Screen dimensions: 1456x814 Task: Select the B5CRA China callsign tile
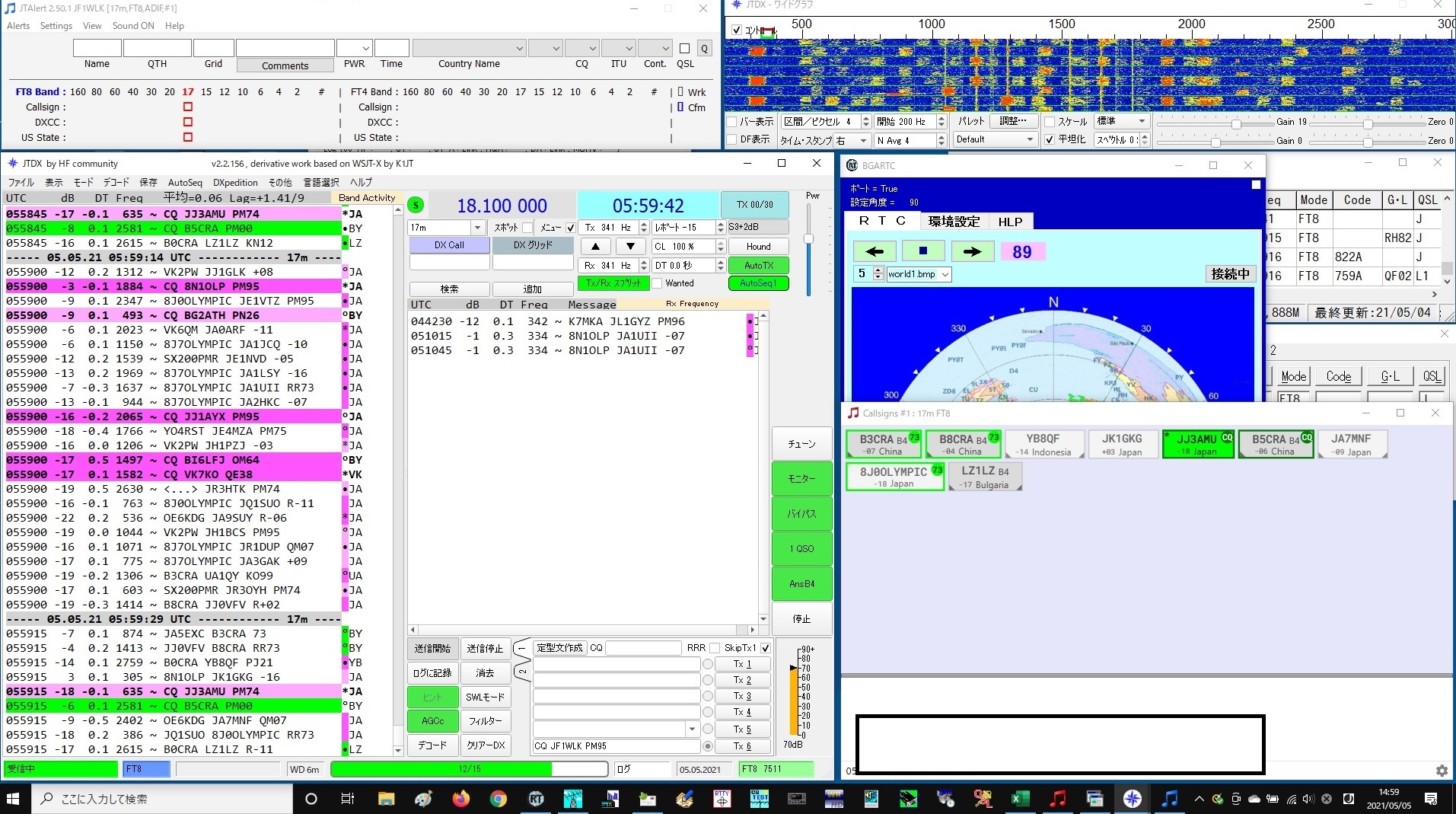1276,444
